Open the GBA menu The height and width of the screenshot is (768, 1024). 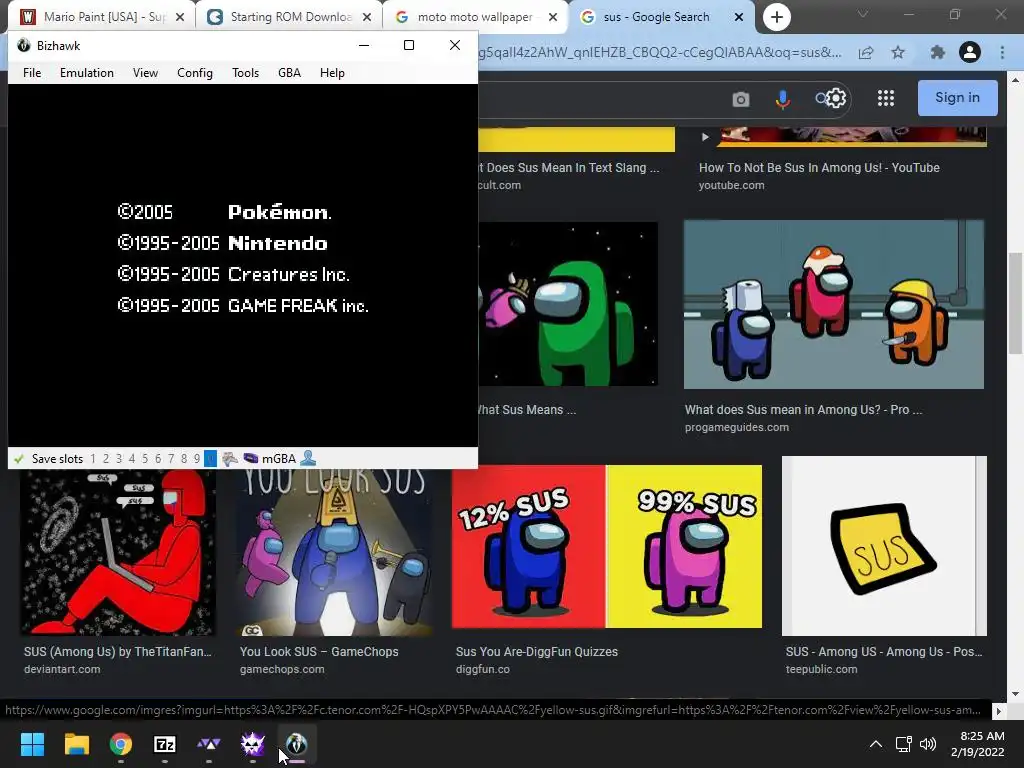[289, 72]
